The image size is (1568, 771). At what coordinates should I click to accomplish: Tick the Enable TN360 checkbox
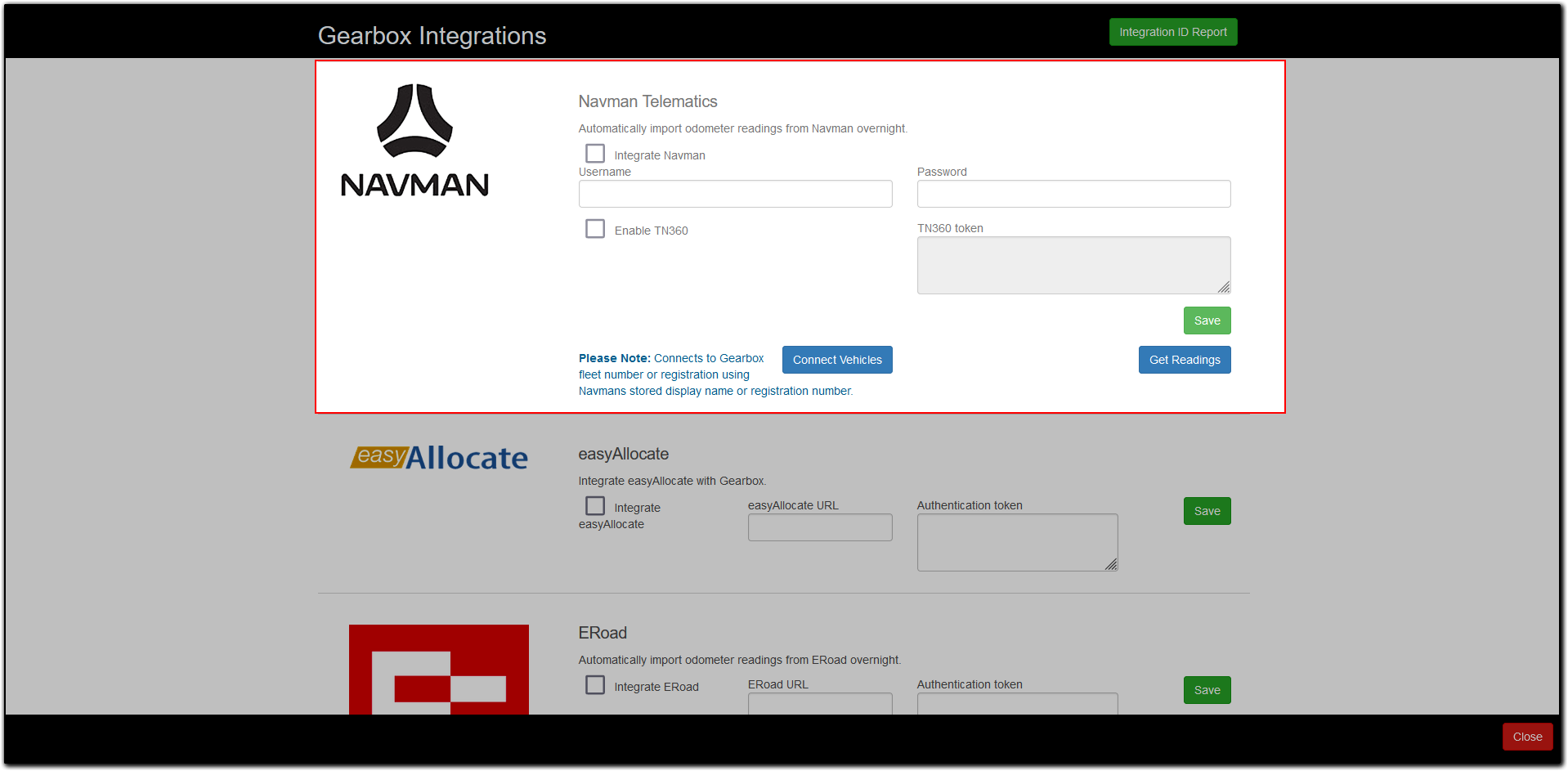click(595, 229)
